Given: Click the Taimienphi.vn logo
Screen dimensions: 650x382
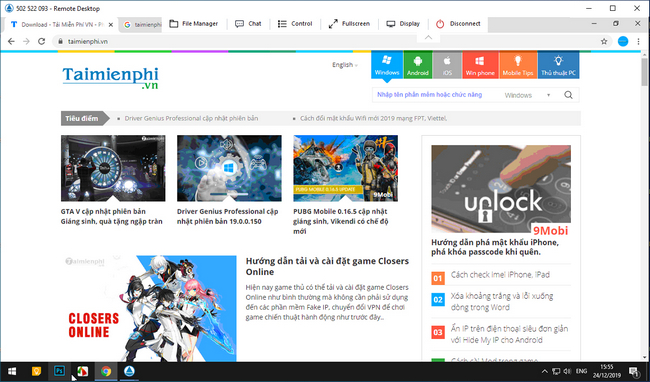Looking at the screenshot, I should click(110, 78).
